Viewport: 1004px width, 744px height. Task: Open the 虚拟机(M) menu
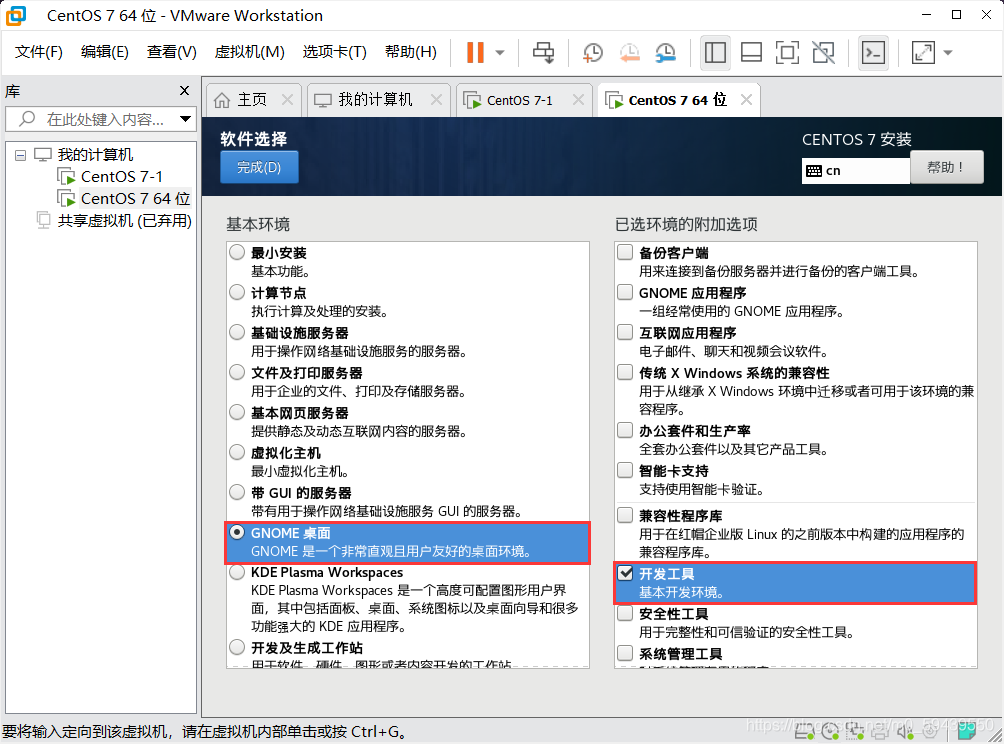pyautogui.click(x=249, y=52)
